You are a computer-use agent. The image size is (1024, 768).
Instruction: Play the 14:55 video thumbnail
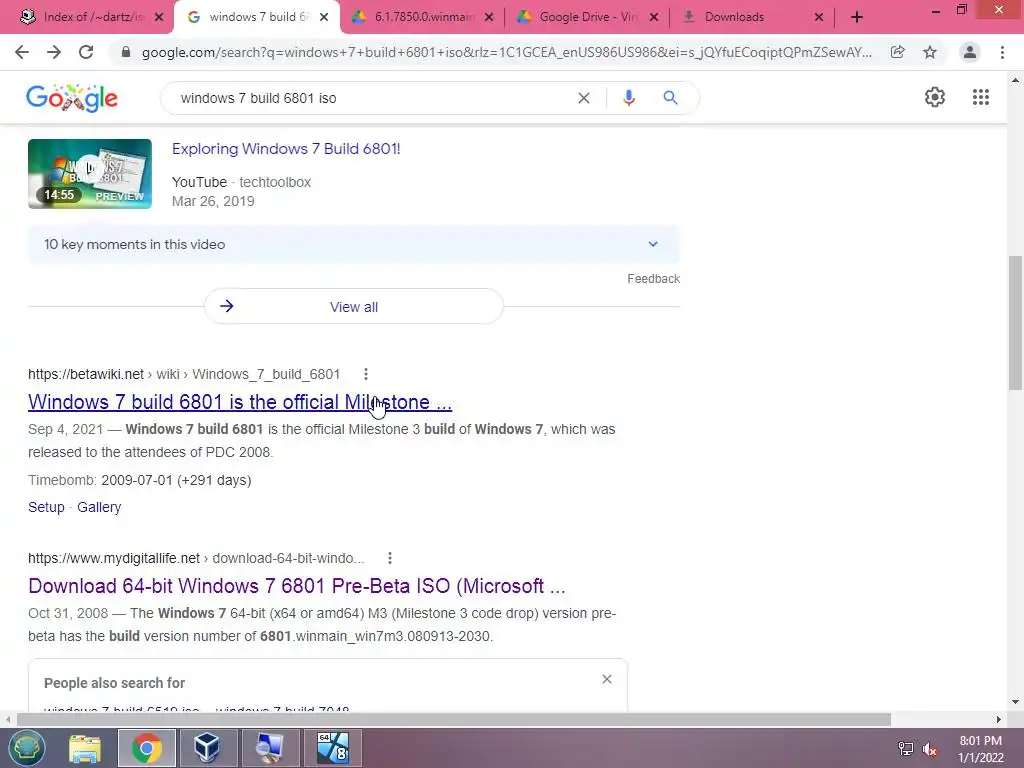[89, 174]
